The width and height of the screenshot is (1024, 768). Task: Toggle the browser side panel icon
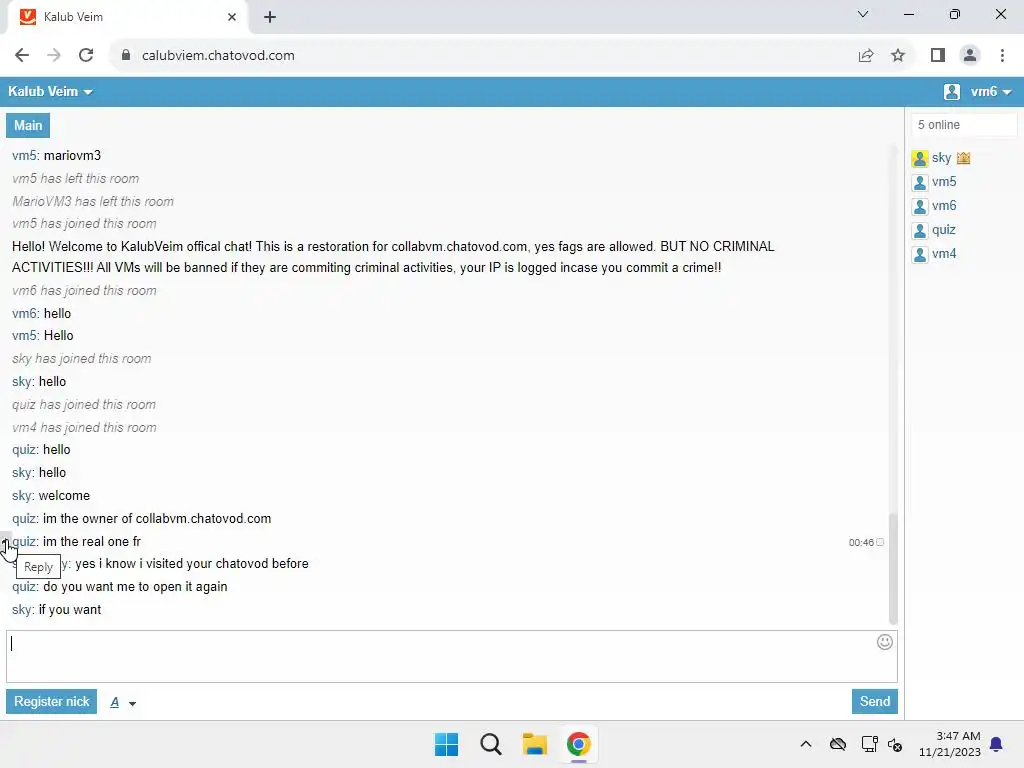tap(938, 56)
